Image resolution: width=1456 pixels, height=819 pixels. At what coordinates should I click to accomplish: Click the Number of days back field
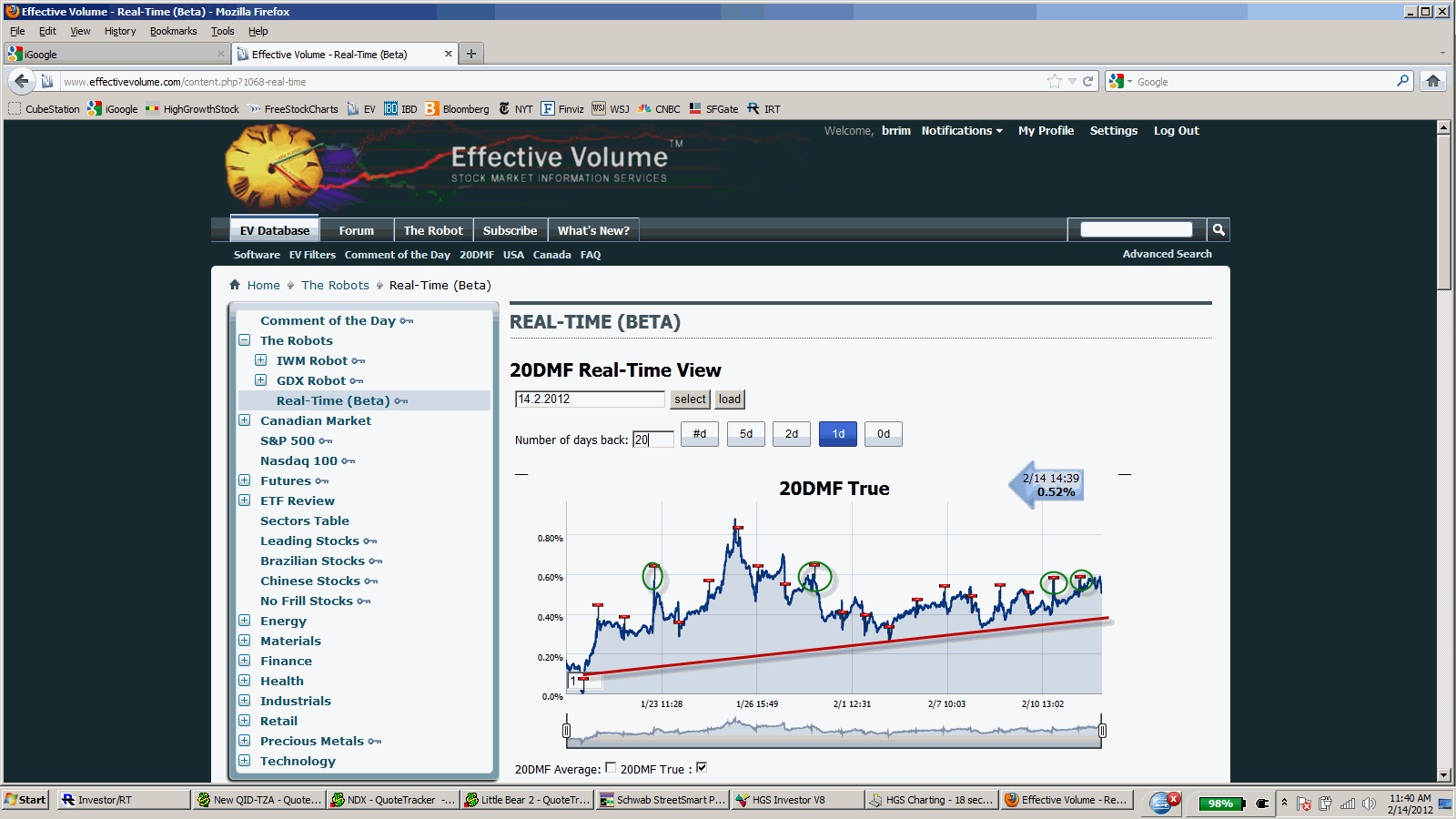[x=652, y=440]
